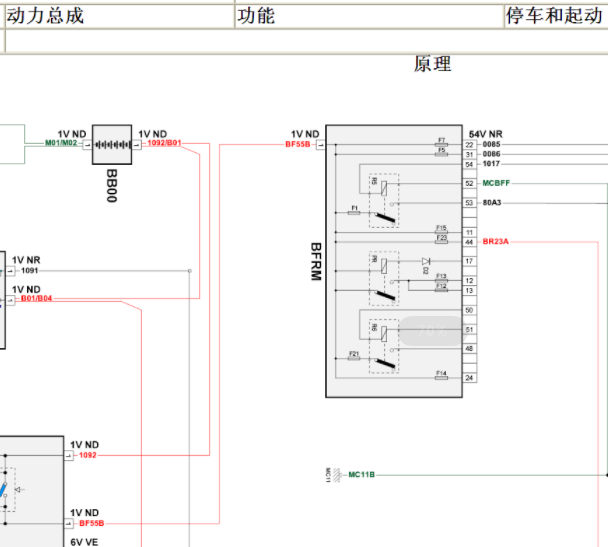Click the 6V VE connector label
This screenshot has height=547, width=608.
[x=84, y=542]
